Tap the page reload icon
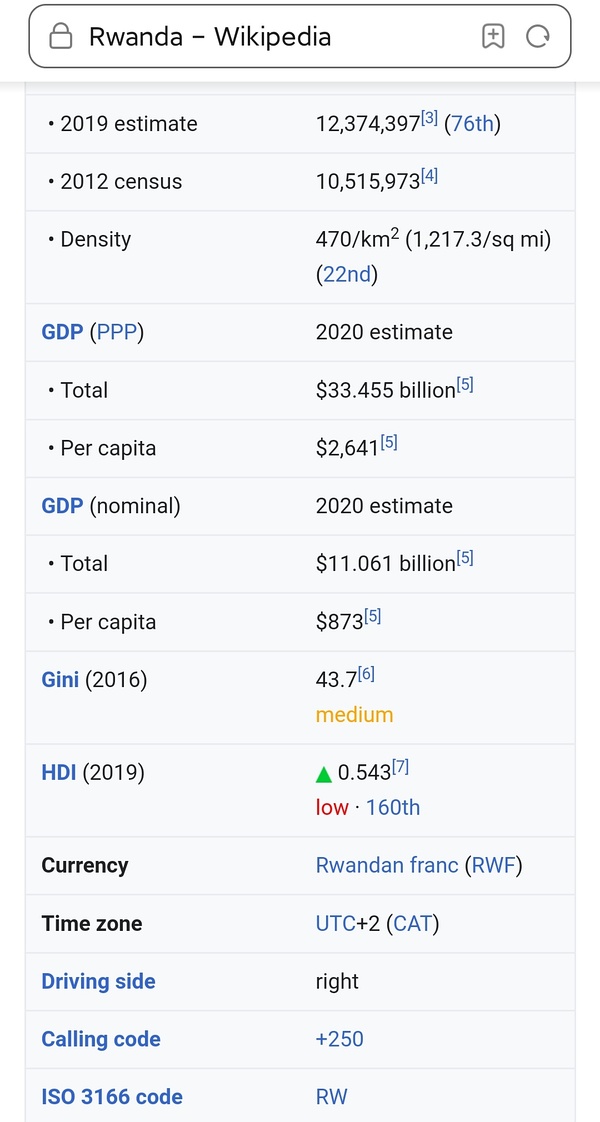 [x=538, y=37]
